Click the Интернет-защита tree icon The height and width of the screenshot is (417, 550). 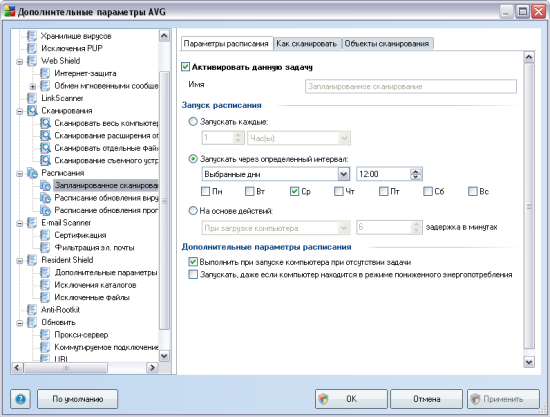click(45, 73)
